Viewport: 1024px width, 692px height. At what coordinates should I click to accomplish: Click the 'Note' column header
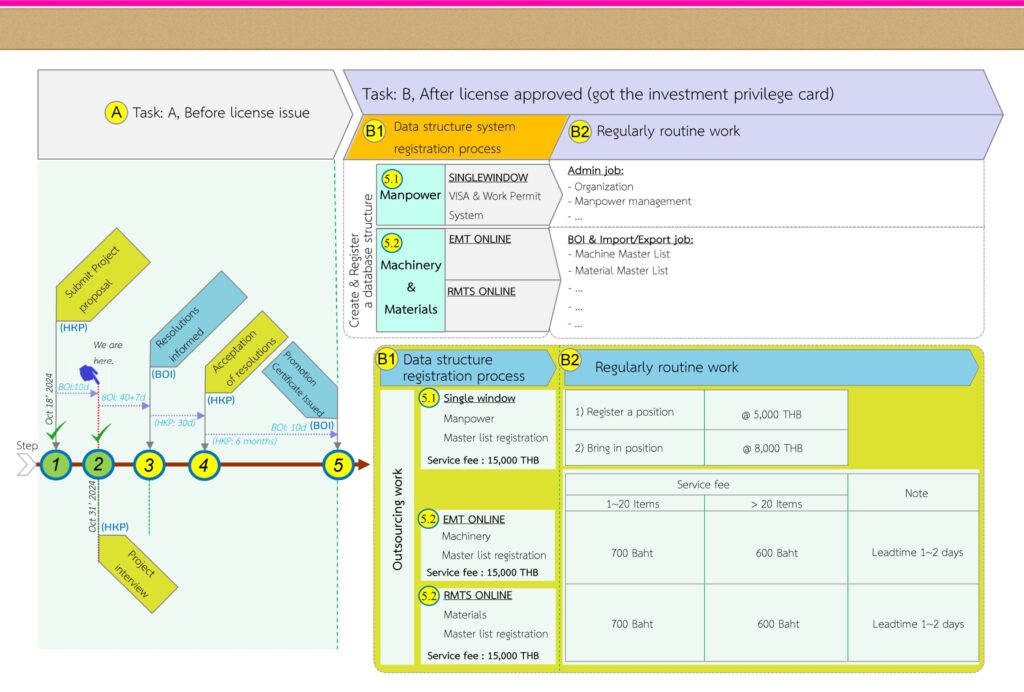(916, 494)
